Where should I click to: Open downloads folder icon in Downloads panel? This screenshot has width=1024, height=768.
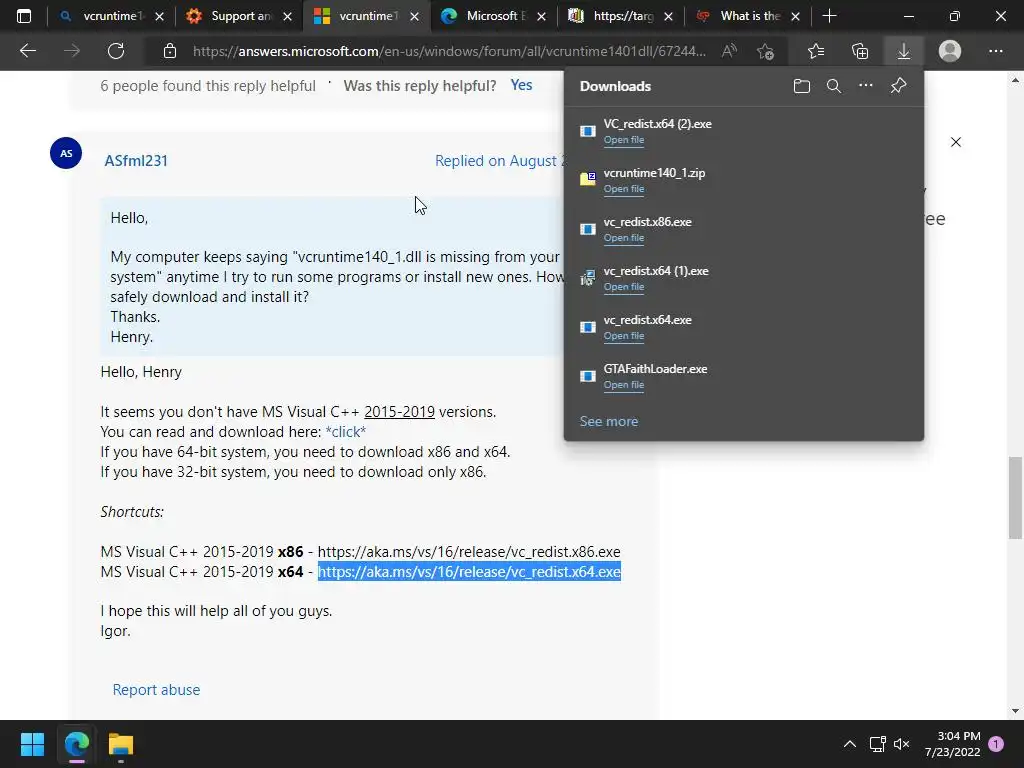pos(802,86)
